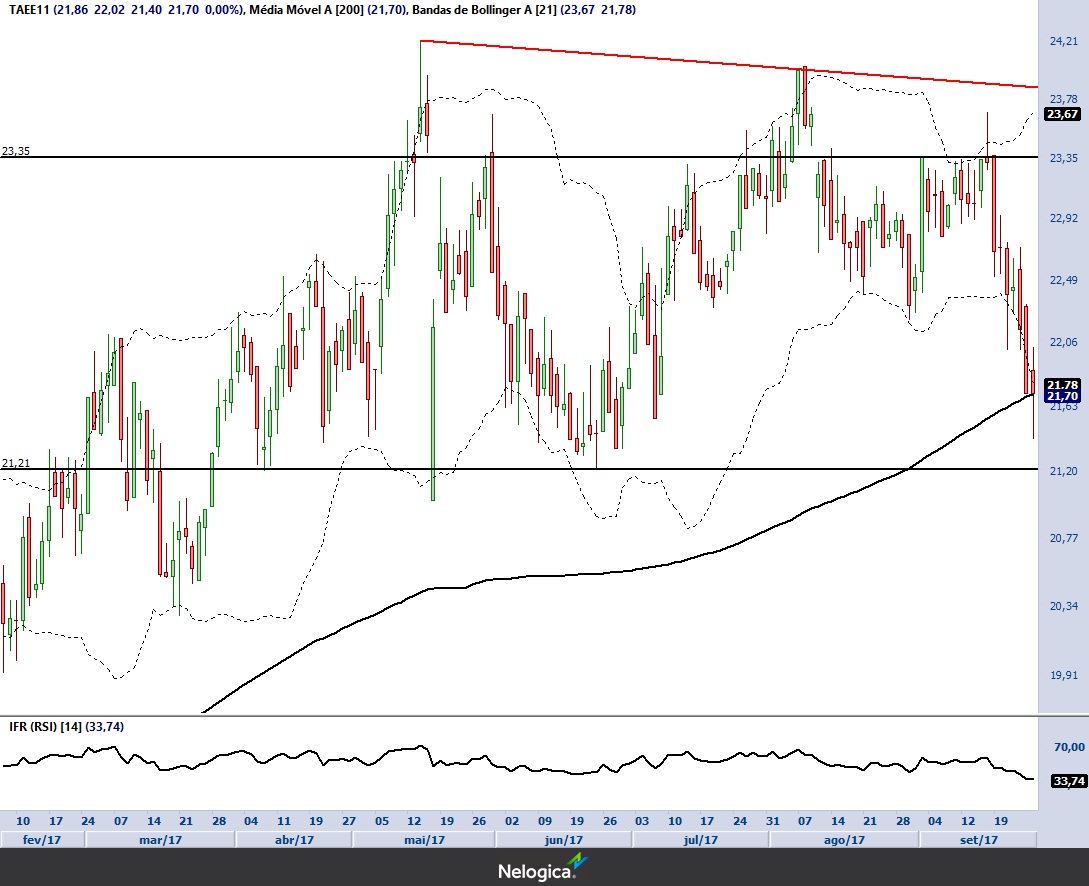Select the ago/17 month on time axis
1089x886 pixels.
pos(847,839)
